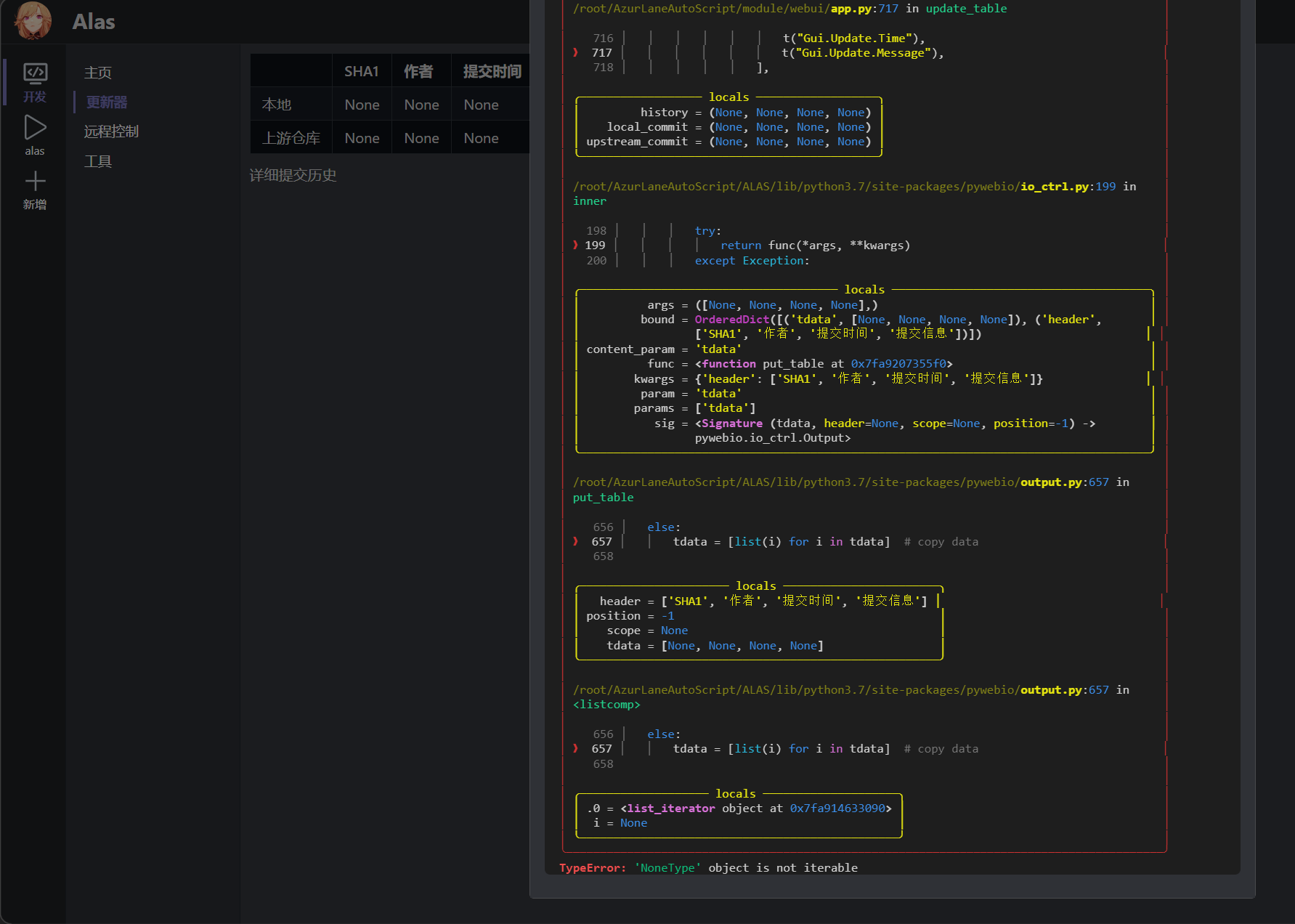Click the Alas title in the header
Screen dimensions: 1295x924
click(92, 21)
